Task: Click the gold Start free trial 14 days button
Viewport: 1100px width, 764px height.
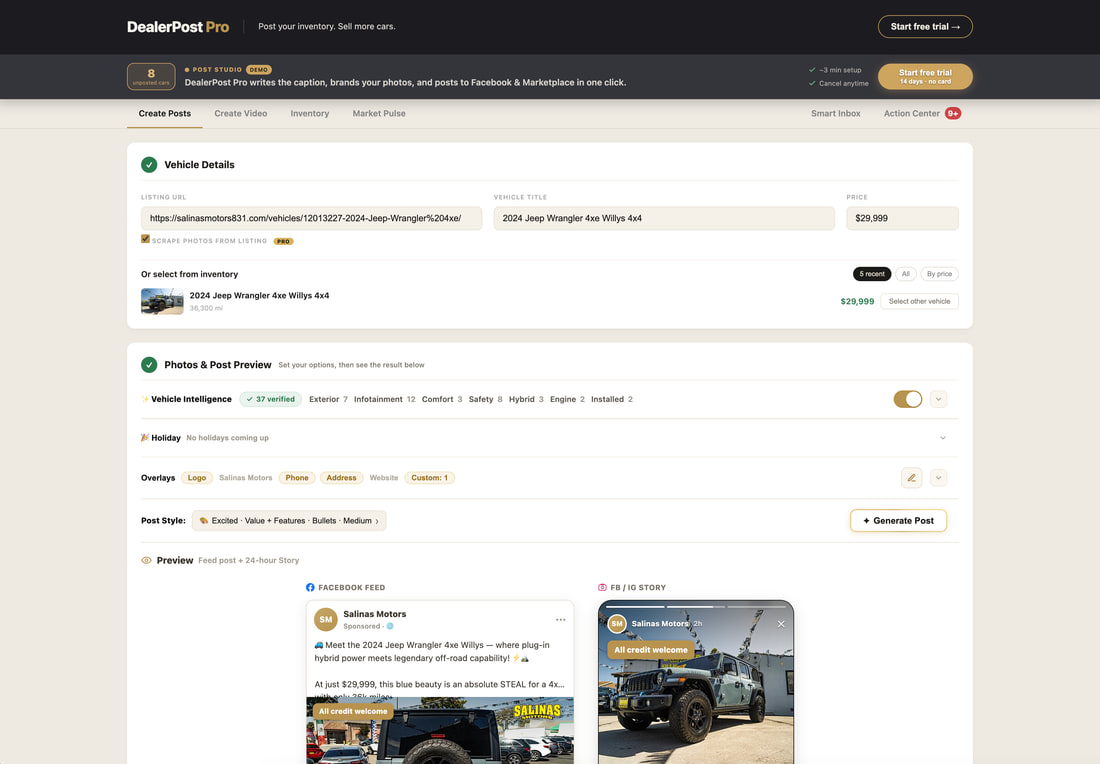Action: 925,76
